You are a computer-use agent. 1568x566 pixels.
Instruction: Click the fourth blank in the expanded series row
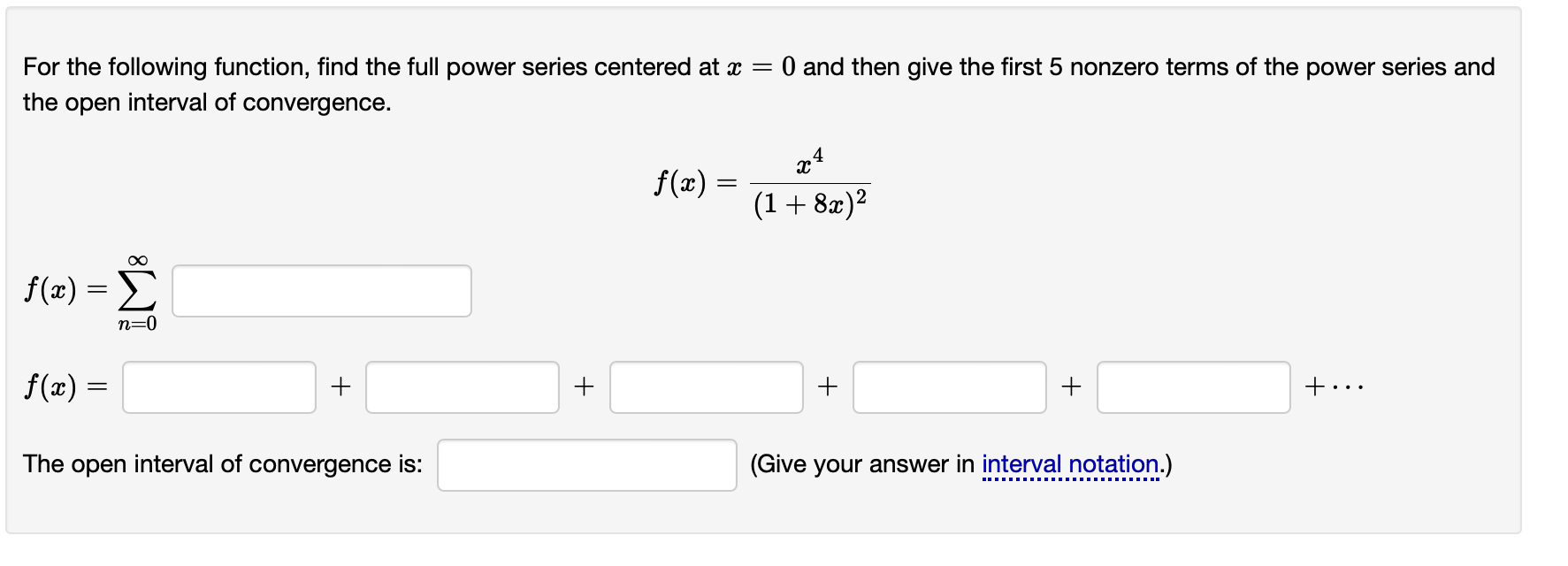(948, 386)
